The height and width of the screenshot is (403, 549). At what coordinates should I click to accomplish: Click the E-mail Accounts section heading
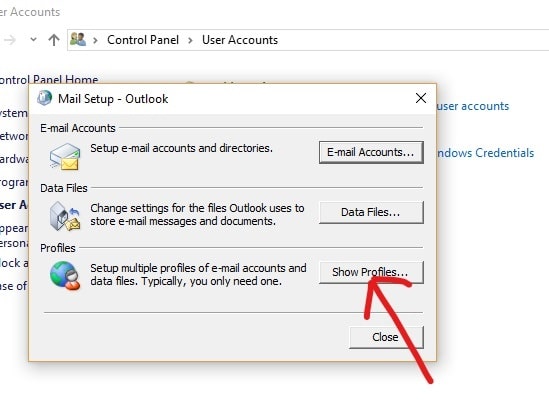[x=78, y=128]
